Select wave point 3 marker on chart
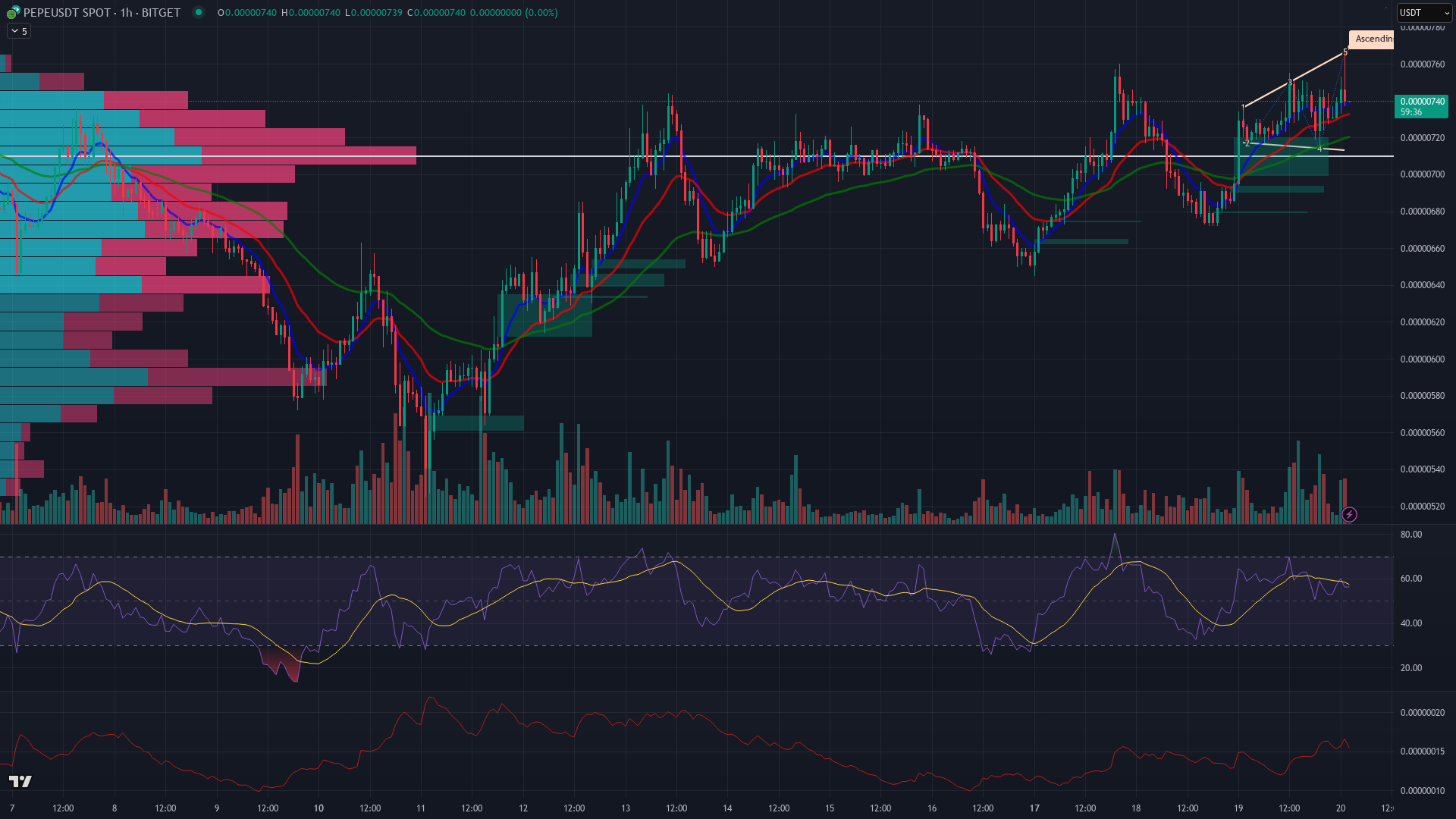The height and width of the screenshot is (819, 1456). [x=1290, y=82]
